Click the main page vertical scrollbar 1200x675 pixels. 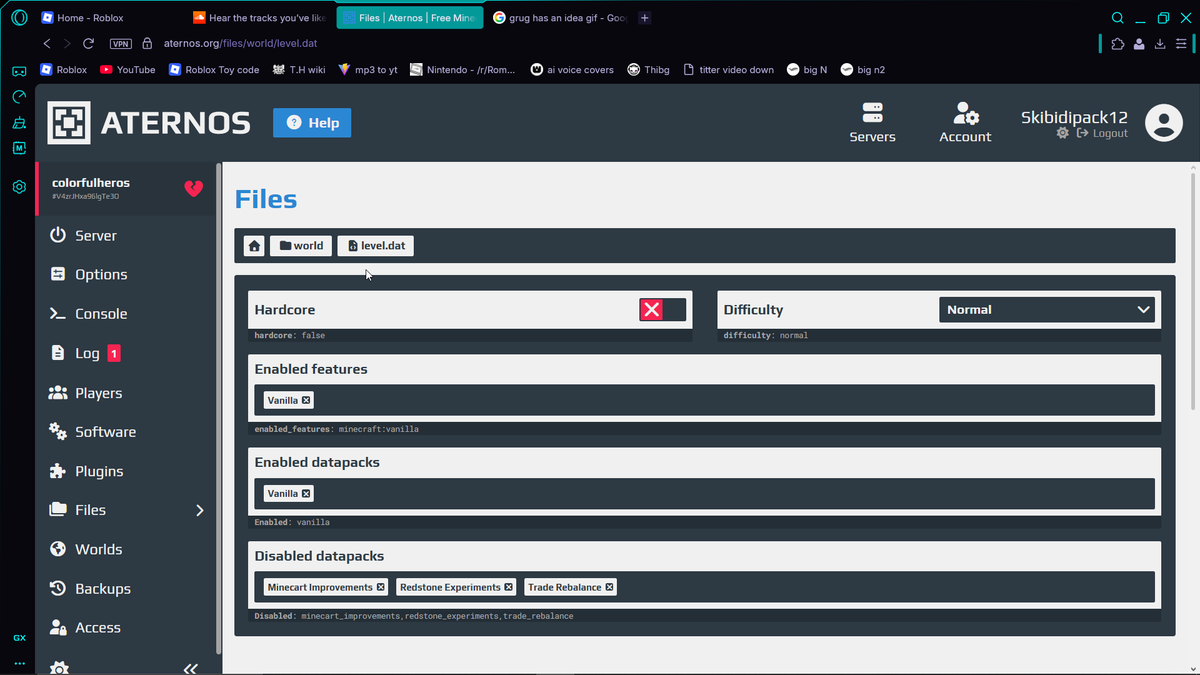coord(1194,290)
